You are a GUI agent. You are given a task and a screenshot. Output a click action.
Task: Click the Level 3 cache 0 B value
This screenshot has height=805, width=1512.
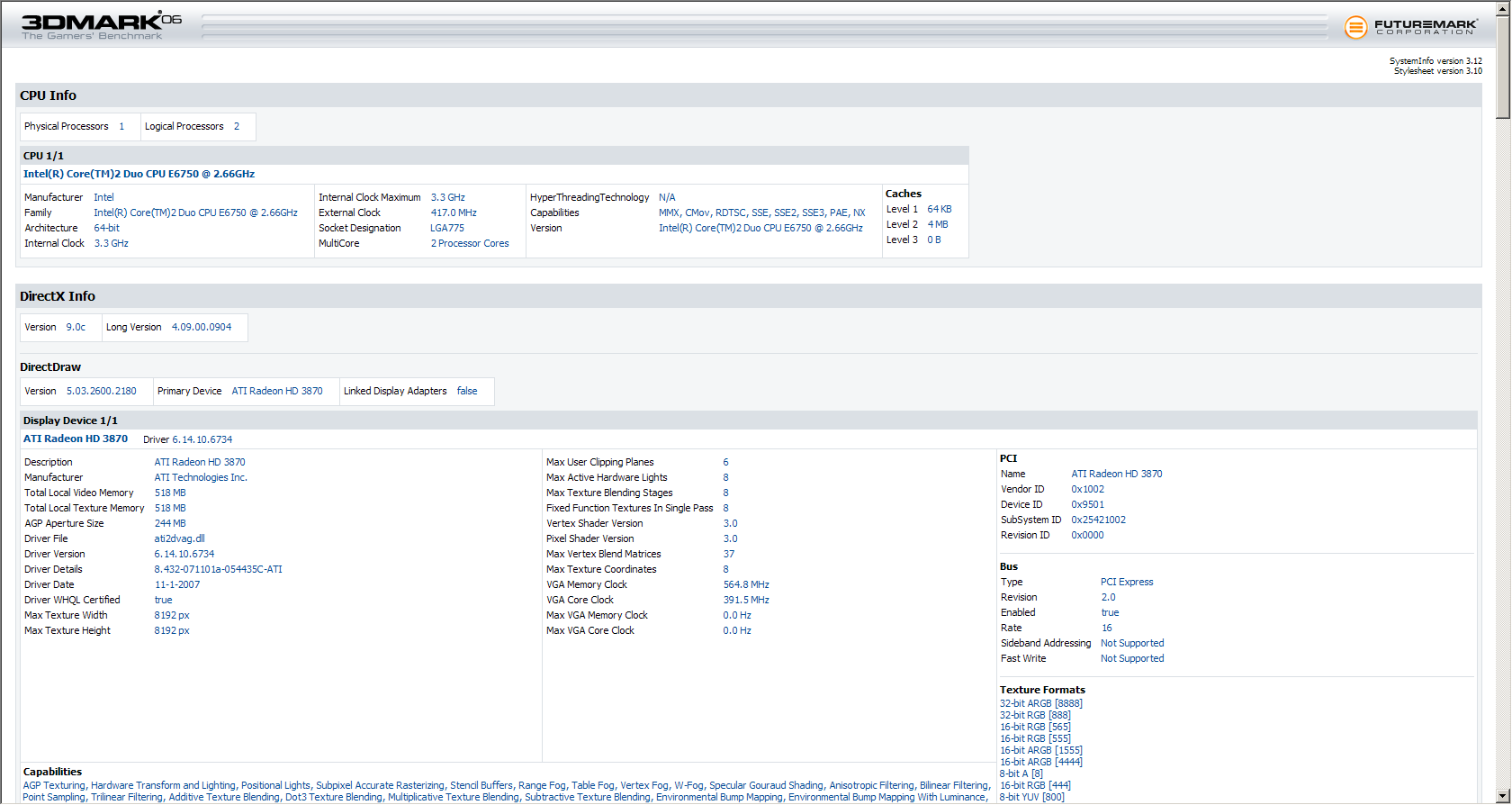pos(933,240)
